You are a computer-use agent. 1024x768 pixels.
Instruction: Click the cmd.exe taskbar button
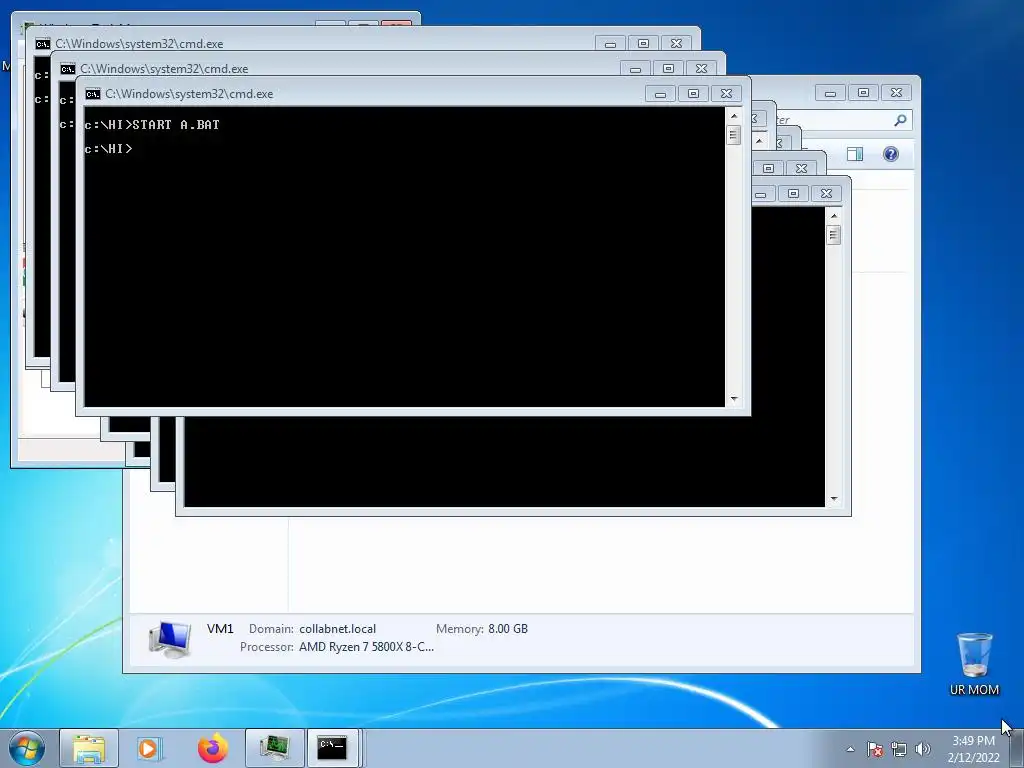332,748
